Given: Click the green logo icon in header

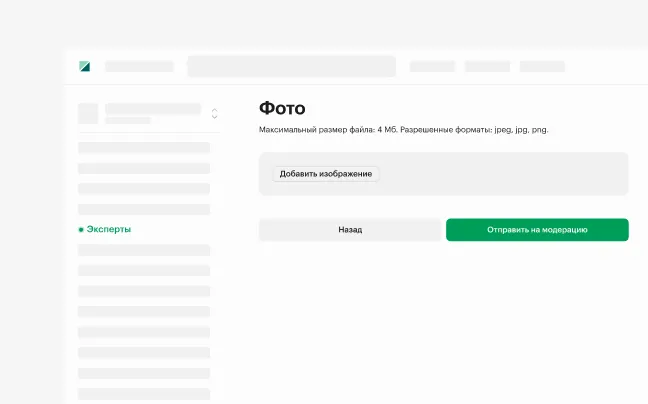Looking at the screenshot, I should pos(85,67).
